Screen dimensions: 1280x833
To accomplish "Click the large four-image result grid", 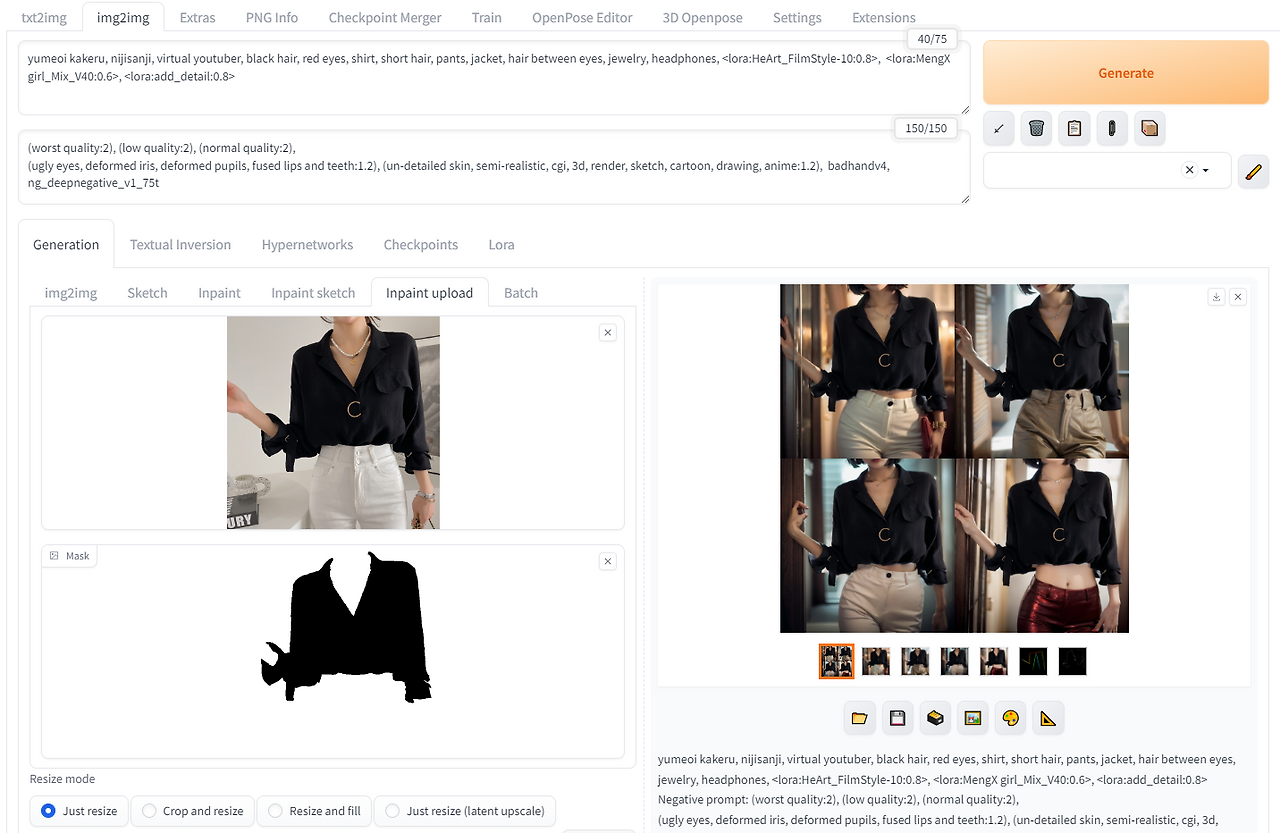I will tap(954, 458).
